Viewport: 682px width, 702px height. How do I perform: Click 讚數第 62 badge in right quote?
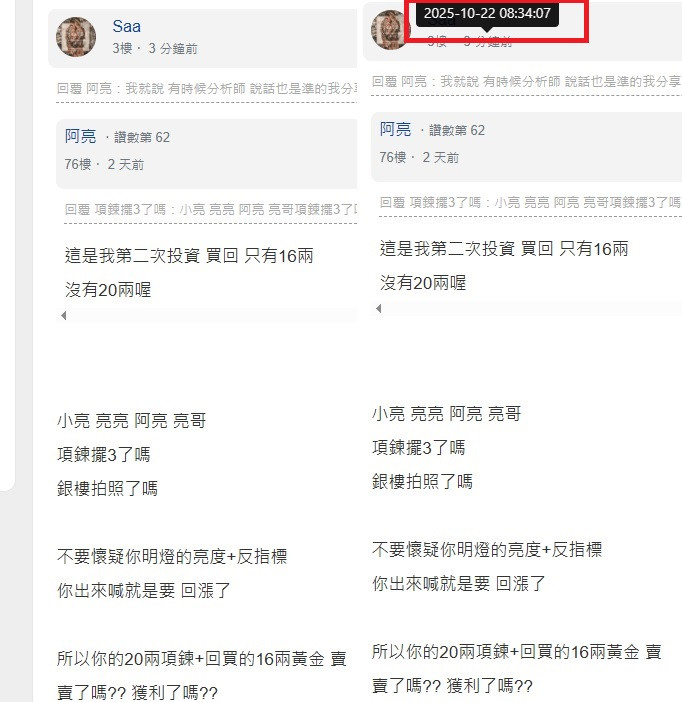(457, 130)
